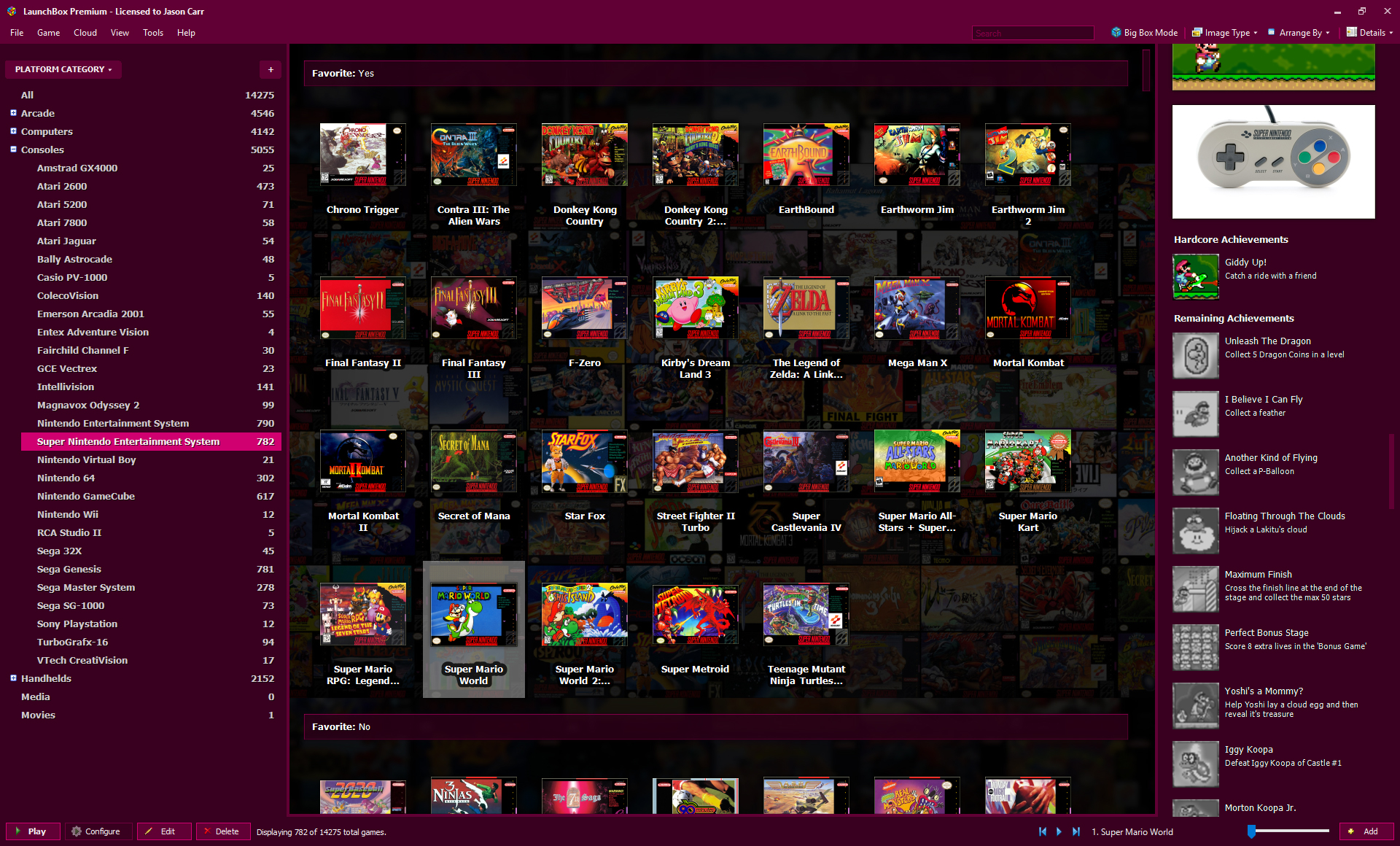The image size is (1400, 846).
Task: Open the Arrange By dropdown
Action: [x=1299, y=33]
